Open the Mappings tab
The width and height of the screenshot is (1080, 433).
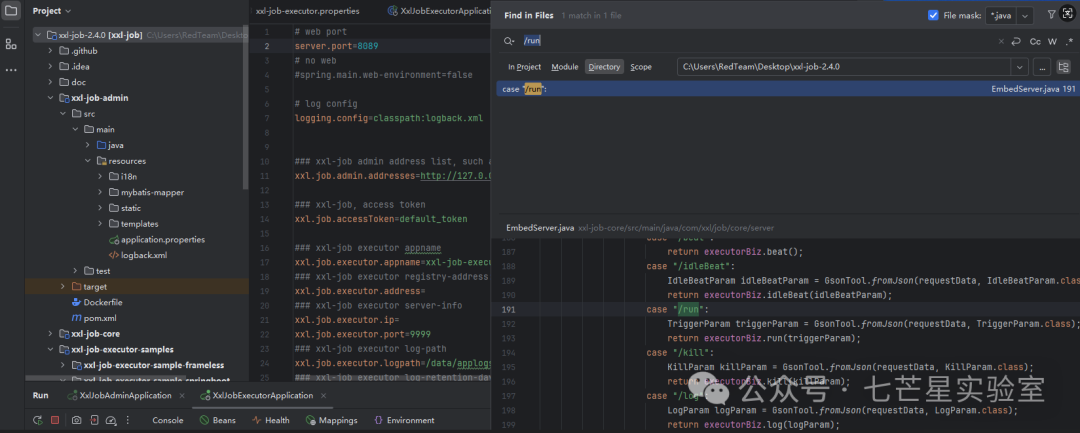tap(332, 420)
